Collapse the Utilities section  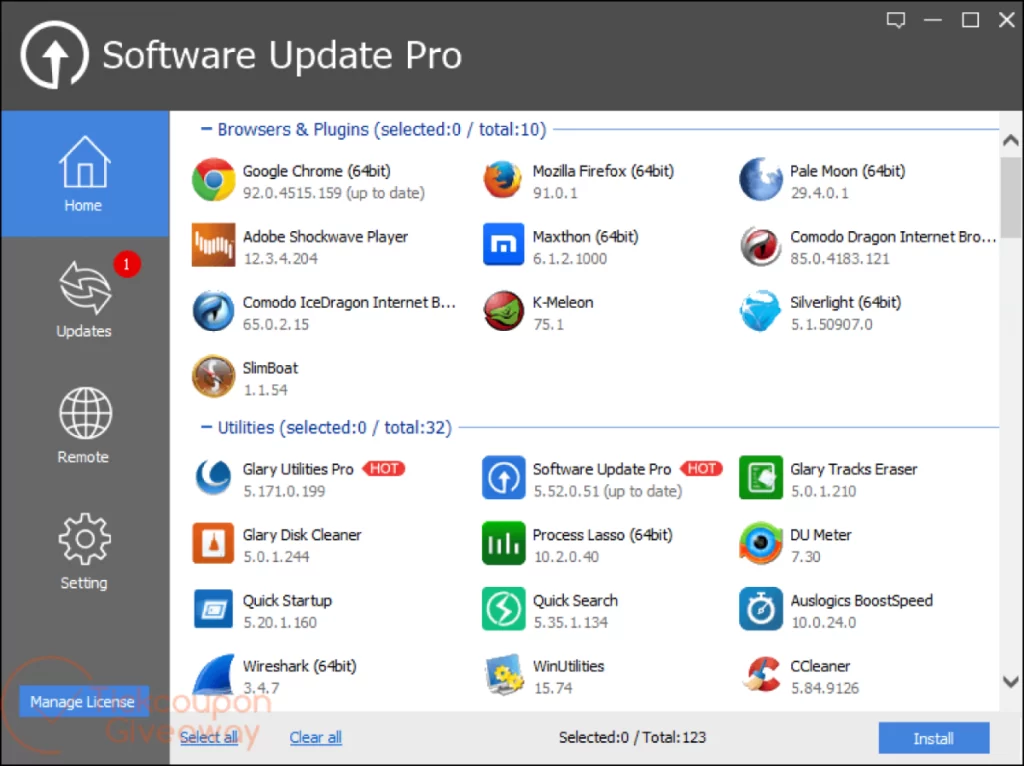coord(207,428)
